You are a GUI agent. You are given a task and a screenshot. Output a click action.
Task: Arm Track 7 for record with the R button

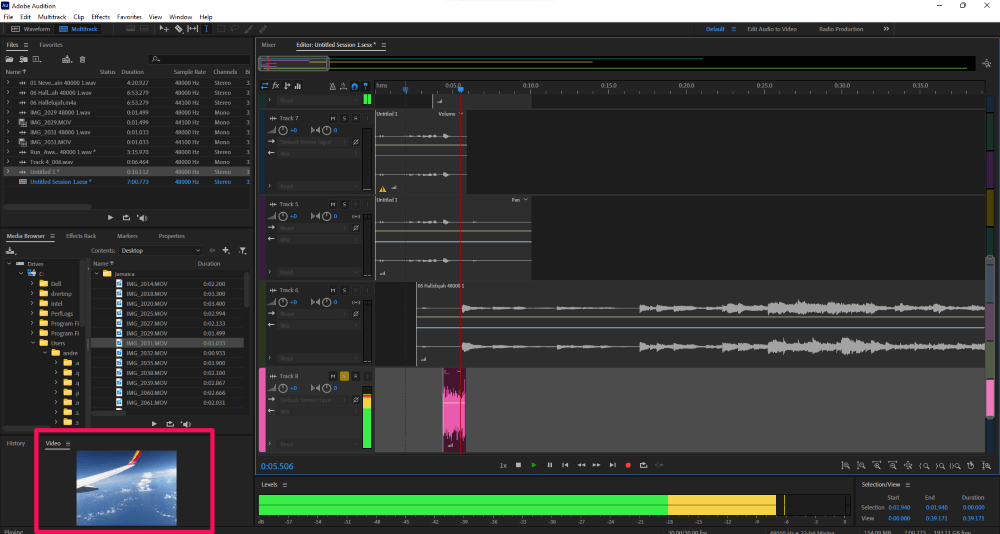point(356,118)
